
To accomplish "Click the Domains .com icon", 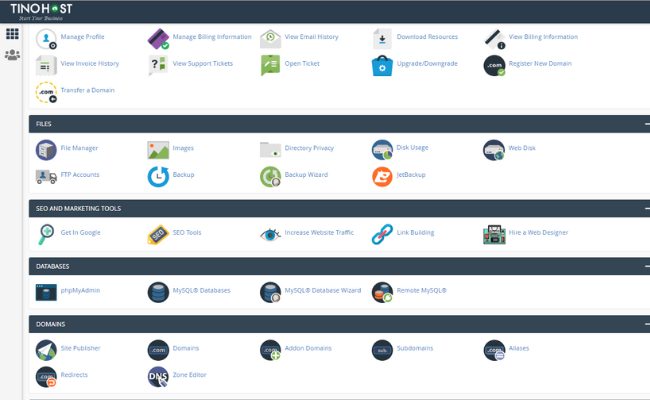I will coord(158,350).
